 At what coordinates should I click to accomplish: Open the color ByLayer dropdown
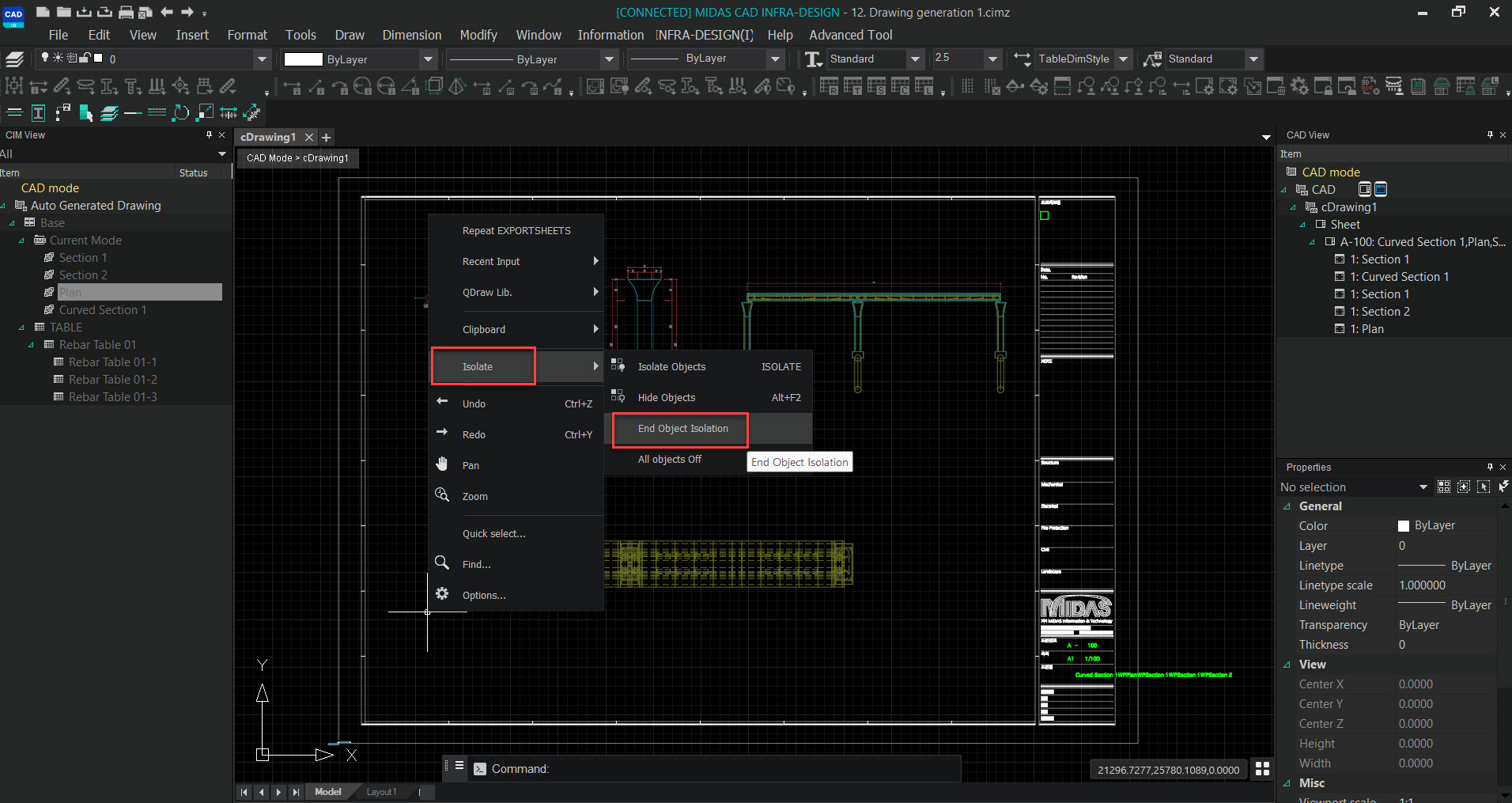pyautogui.click(x=428, y=59)
